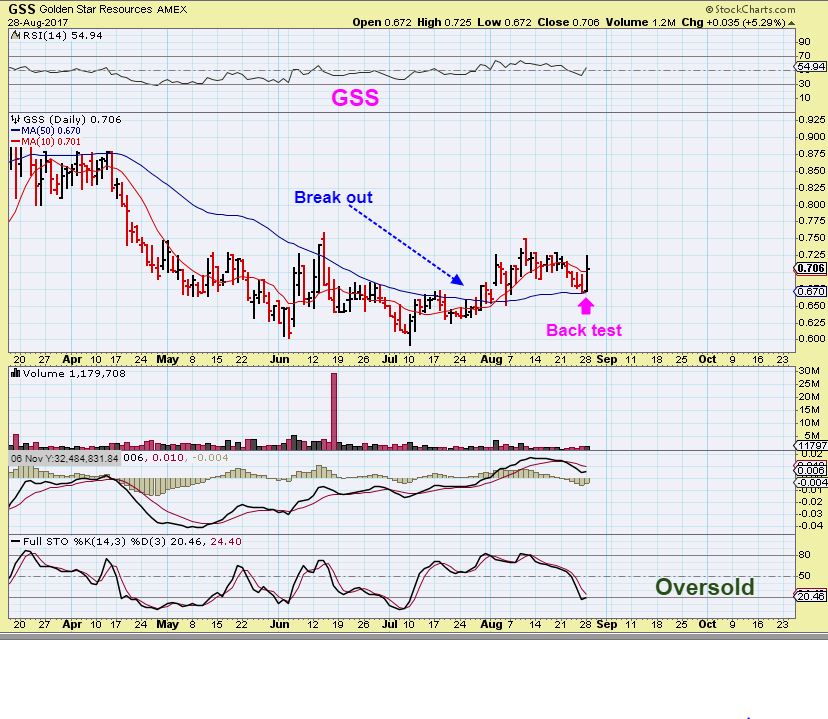
Task: Click 'May' on the bottom stochastic date axis
Action: [167, 624]
